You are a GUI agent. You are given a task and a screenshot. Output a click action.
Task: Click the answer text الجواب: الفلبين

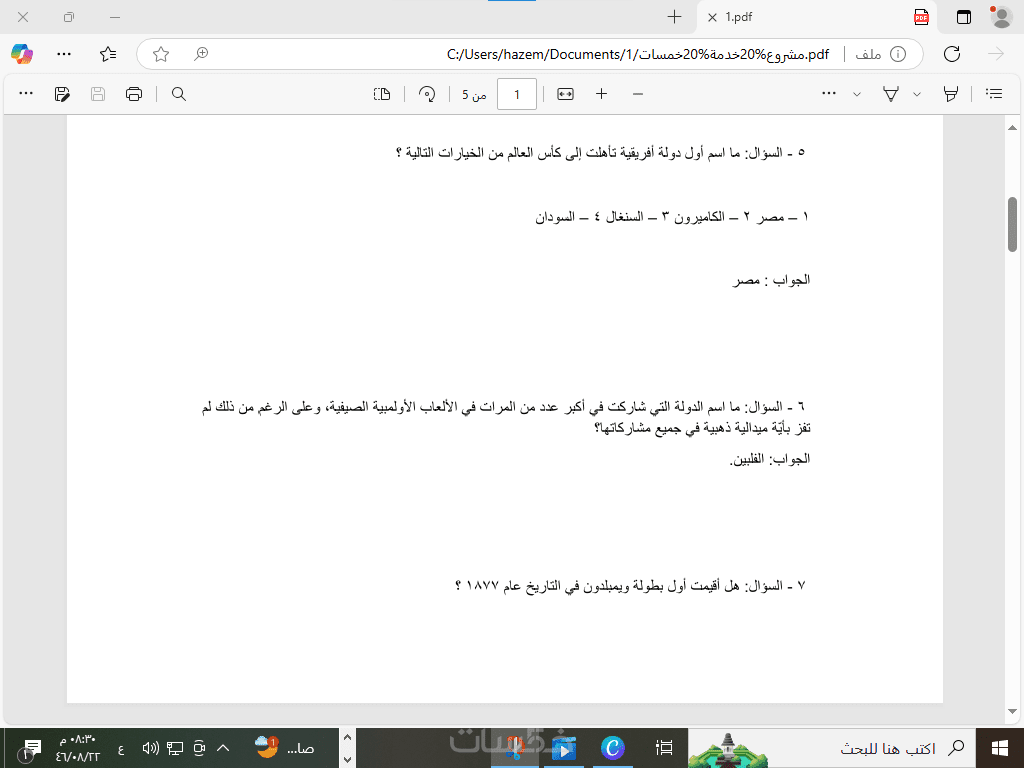769,459
